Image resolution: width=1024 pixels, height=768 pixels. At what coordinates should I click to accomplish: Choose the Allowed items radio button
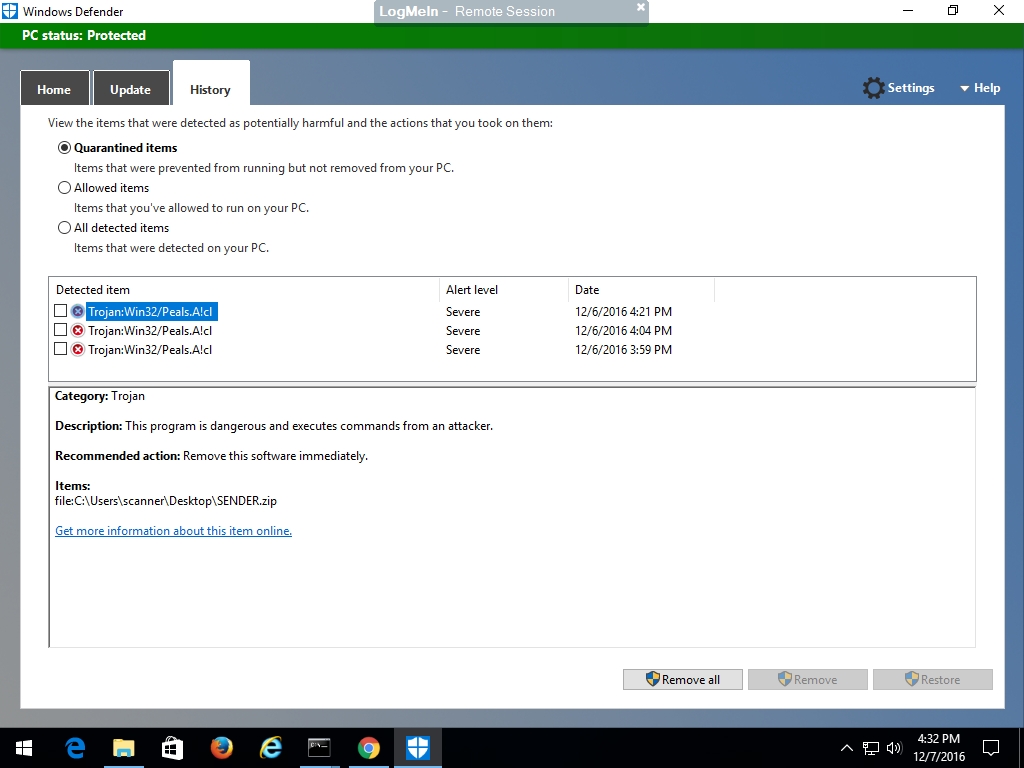pyautogui.click(x=64, y=188)
